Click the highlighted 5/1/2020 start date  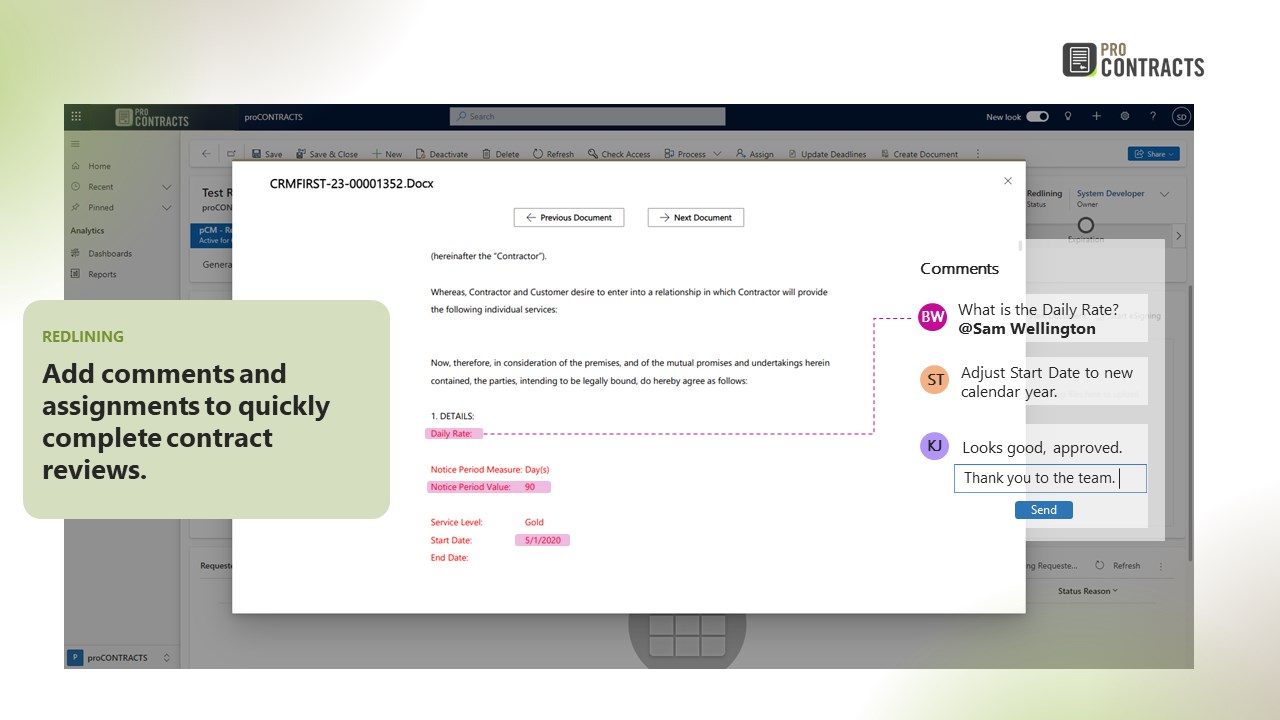[542, 540]
